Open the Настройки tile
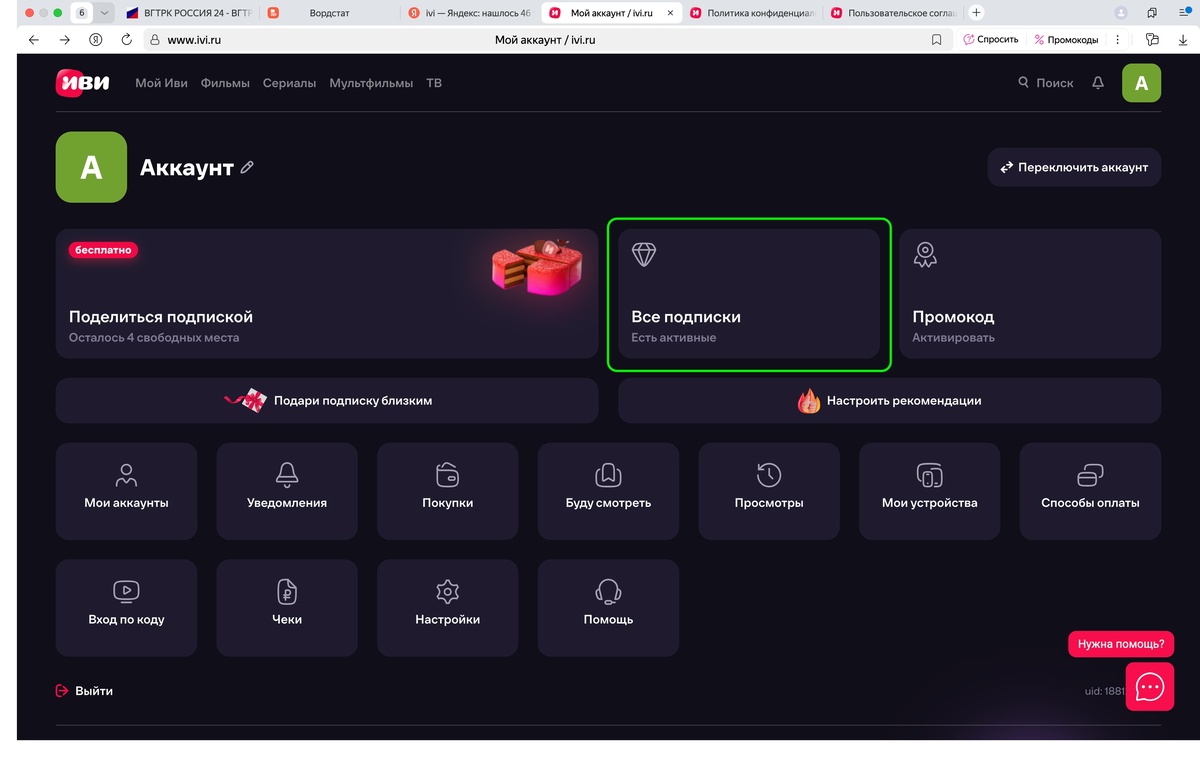Viewport: 1200px width, 760px height. (448, 608)
